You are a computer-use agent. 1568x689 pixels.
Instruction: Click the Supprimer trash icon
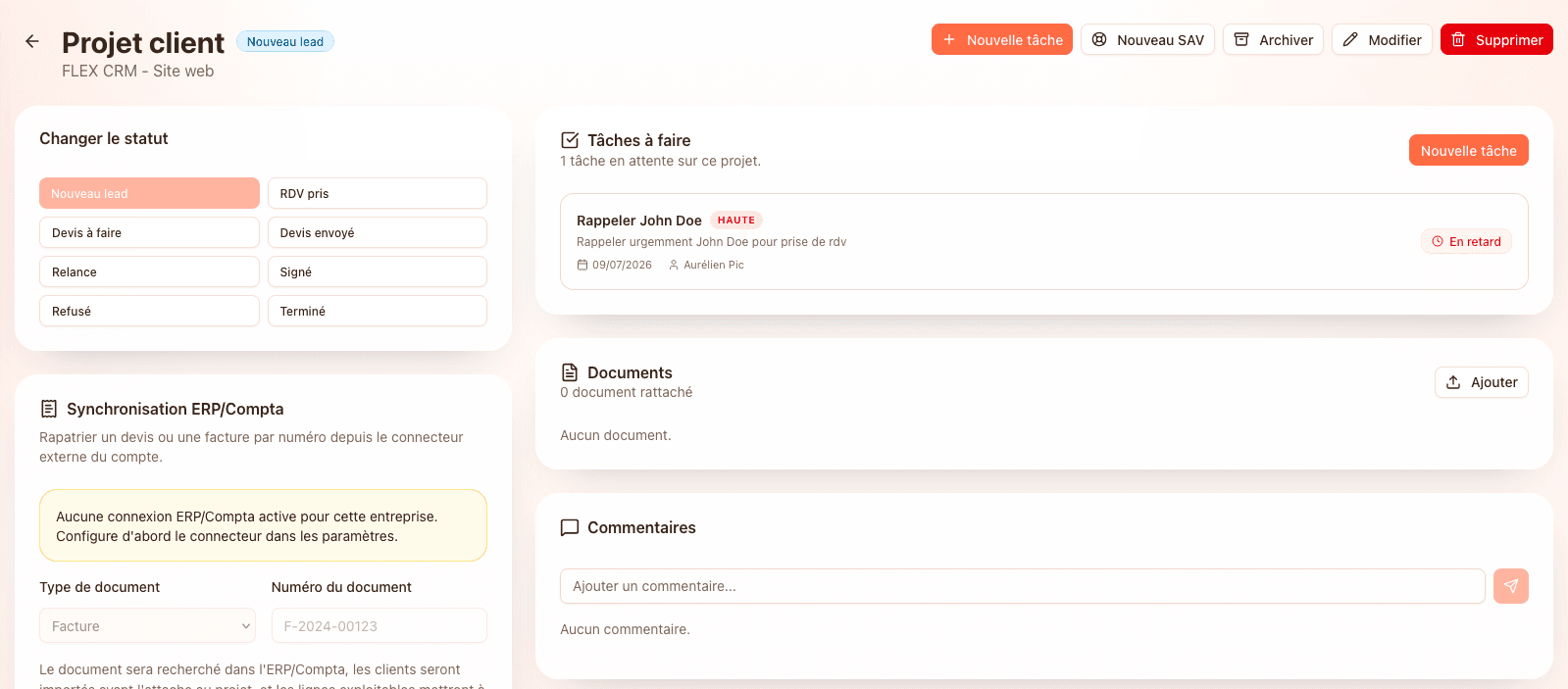tap(1458, 39)
